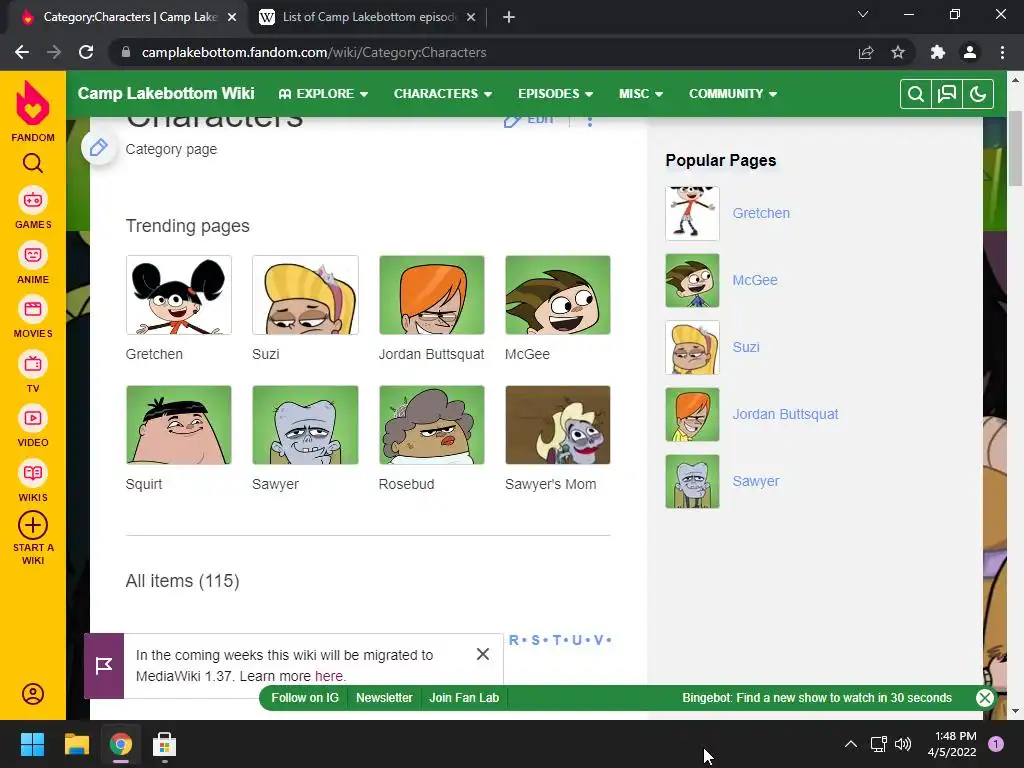This screenshot has height=768, width=1024.
Task: Open the Bingebot find a show link
Action: 817,697
